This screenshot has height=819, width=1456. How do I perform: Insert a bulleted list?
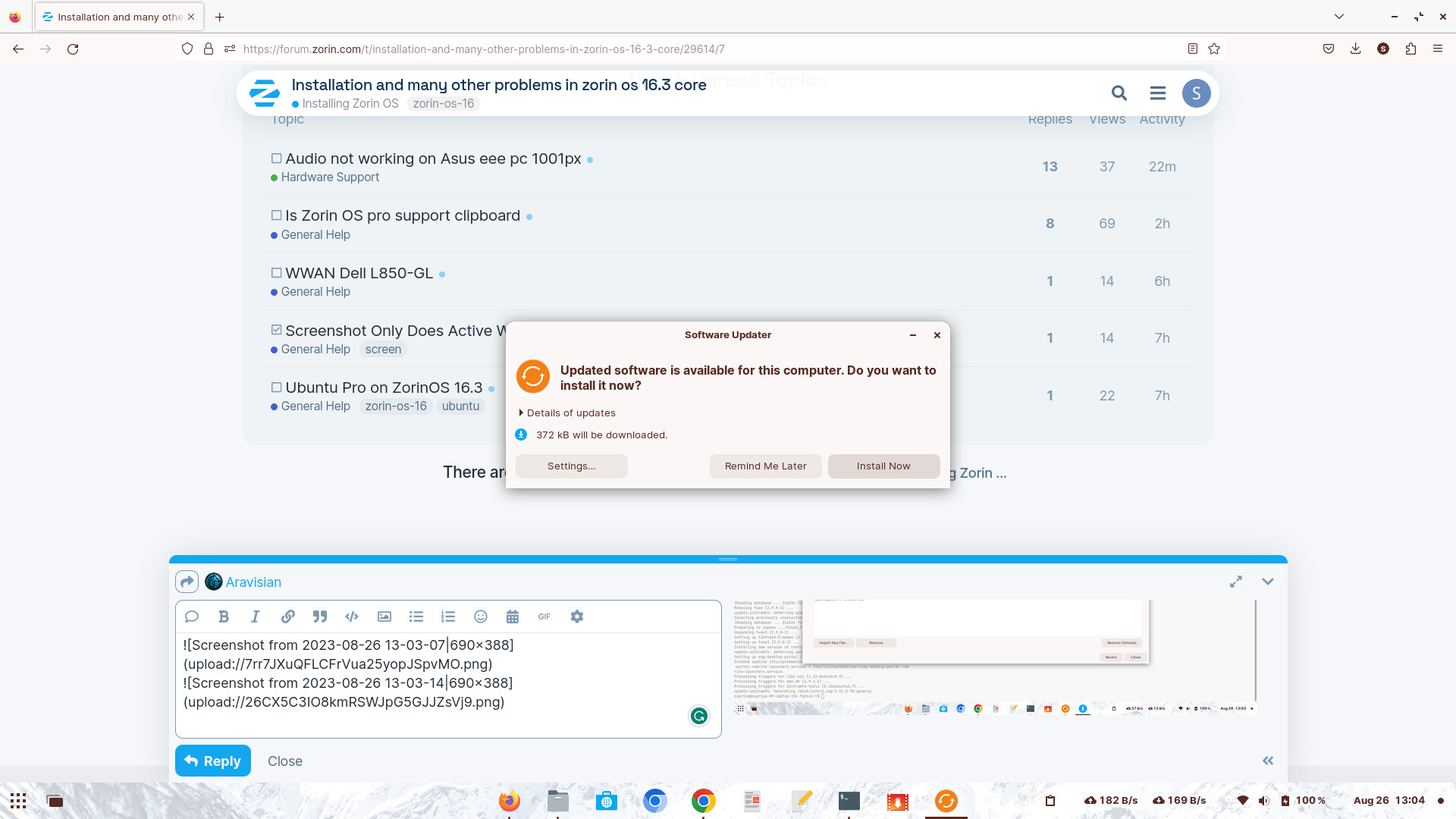click(x=416, y=617)
